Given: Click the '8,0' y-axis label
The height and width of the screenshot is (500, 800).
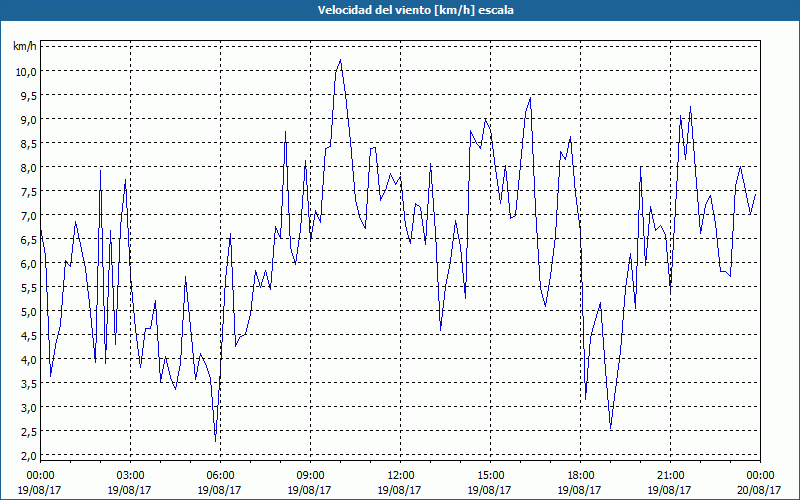Looking at the screenshot, I should 29,167.
